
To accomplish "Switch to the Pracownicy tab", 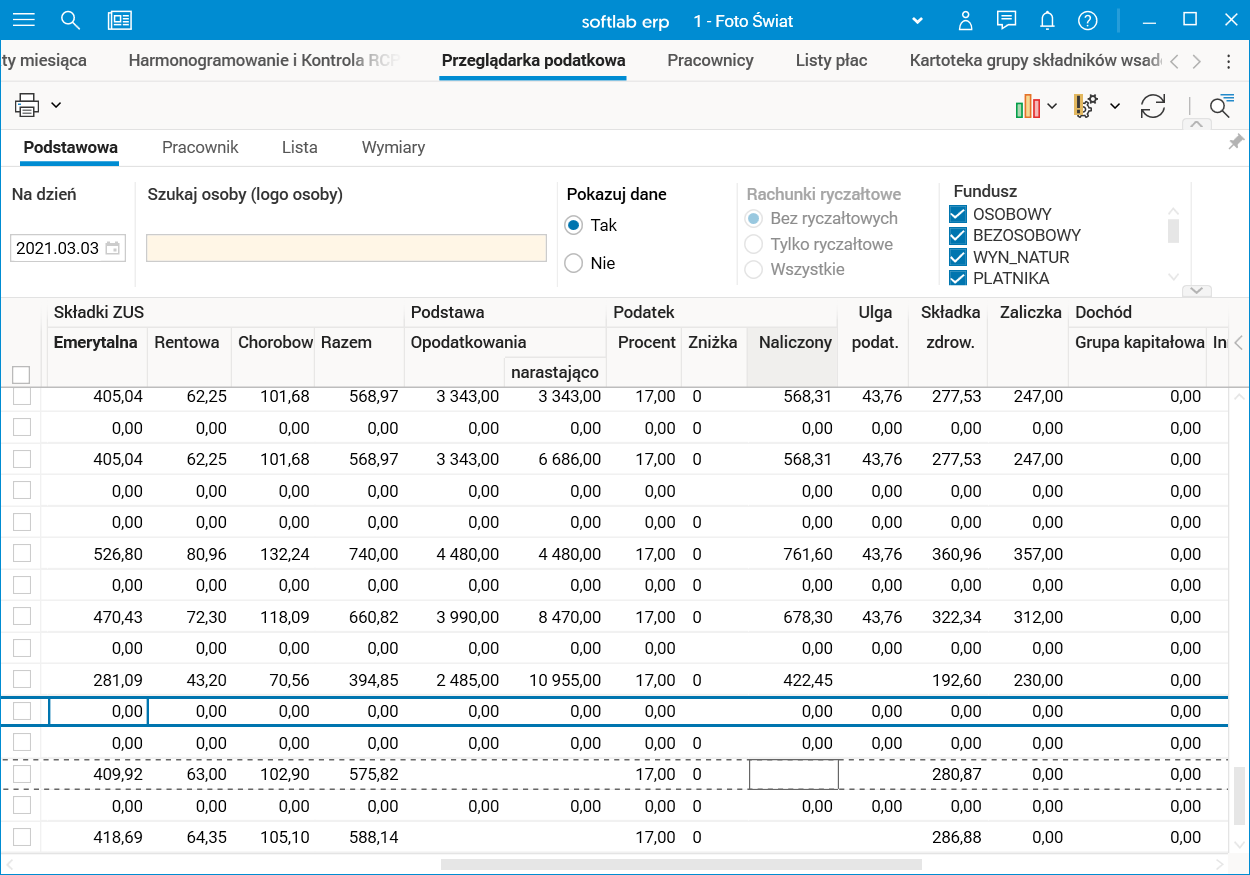I will (710, 60).
